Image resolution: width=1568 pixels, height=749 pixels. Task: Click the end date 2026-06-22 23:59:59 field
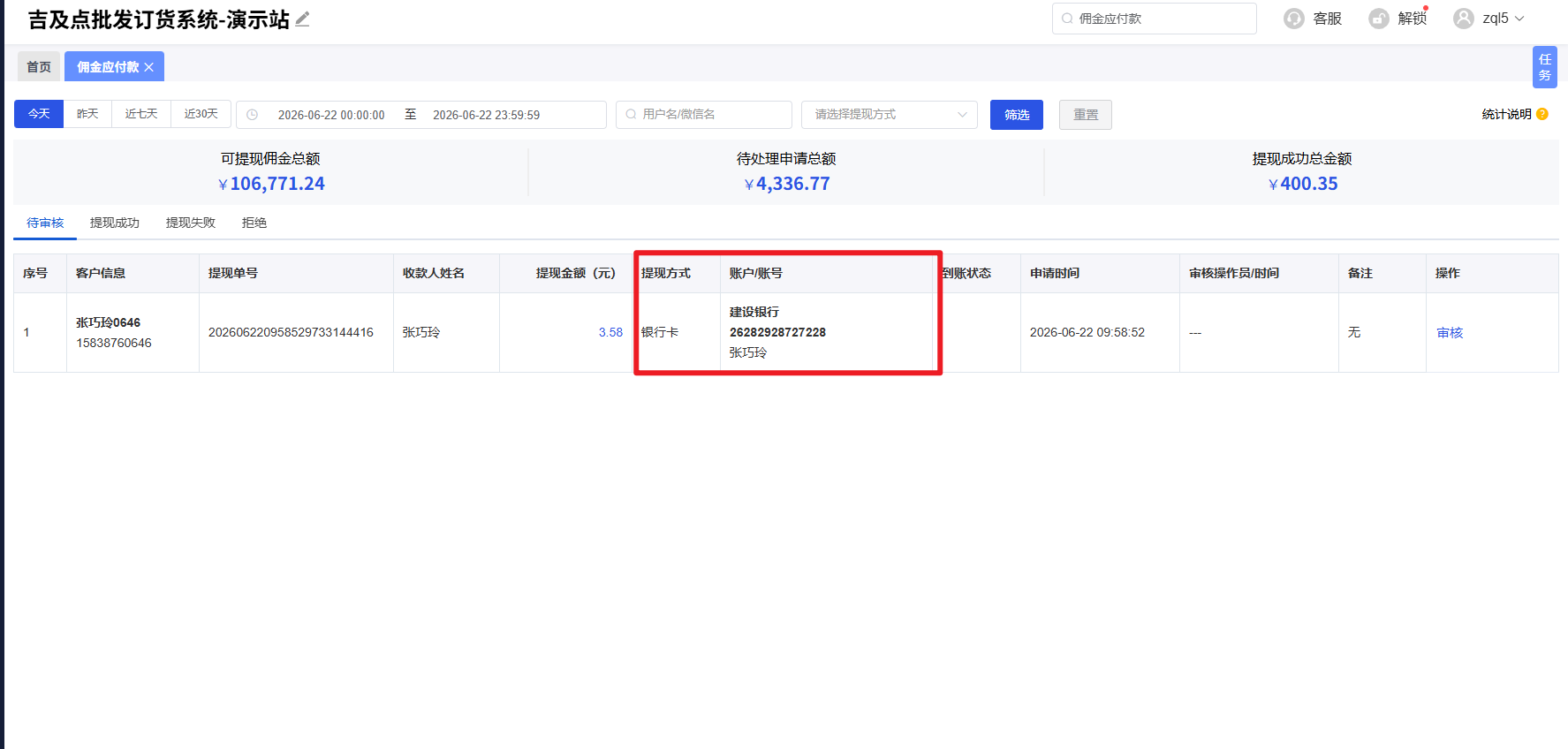tap(486, 115)
